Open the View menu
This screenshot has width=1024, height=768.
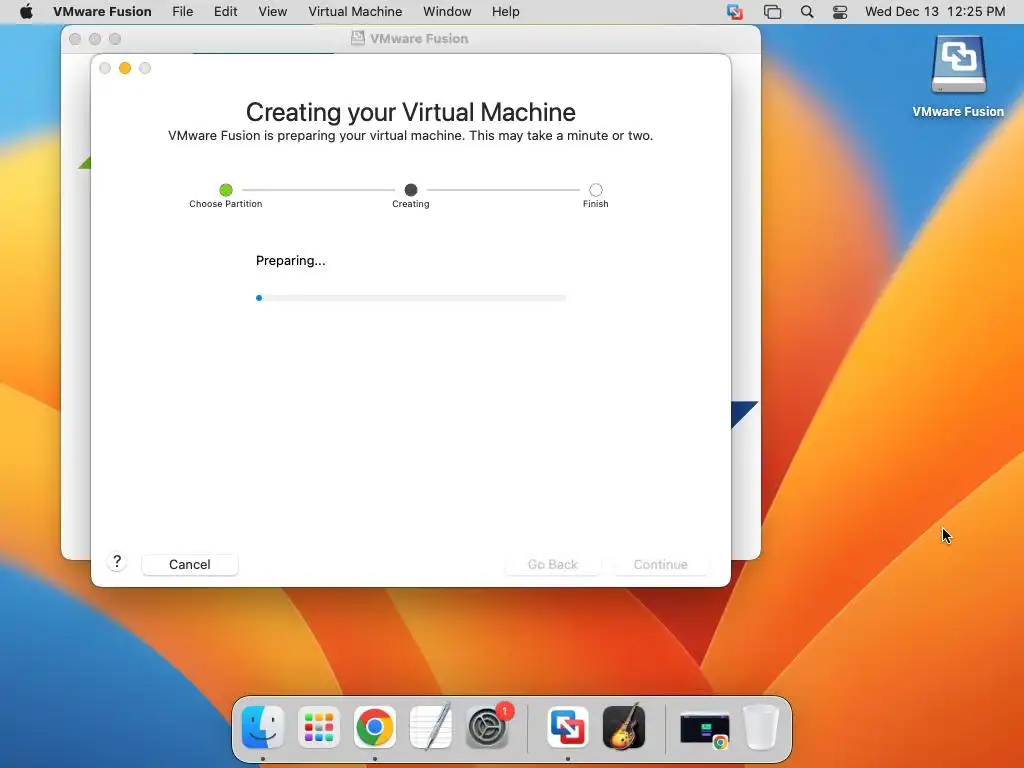(x=272, y=12)
